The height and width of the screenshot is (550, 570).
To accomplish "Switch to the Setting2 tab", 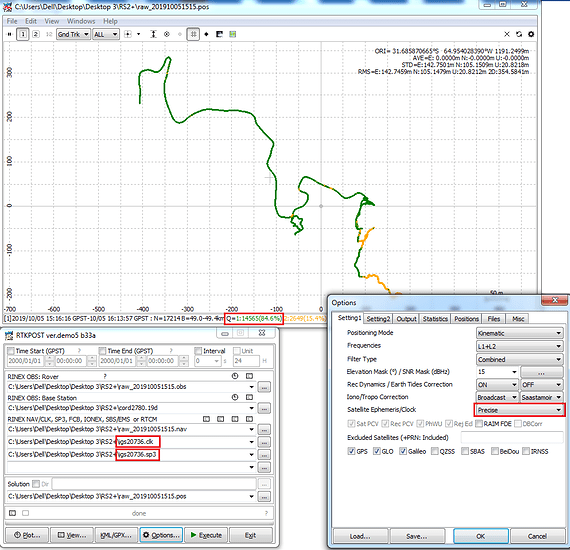I will tap(378, 319).
